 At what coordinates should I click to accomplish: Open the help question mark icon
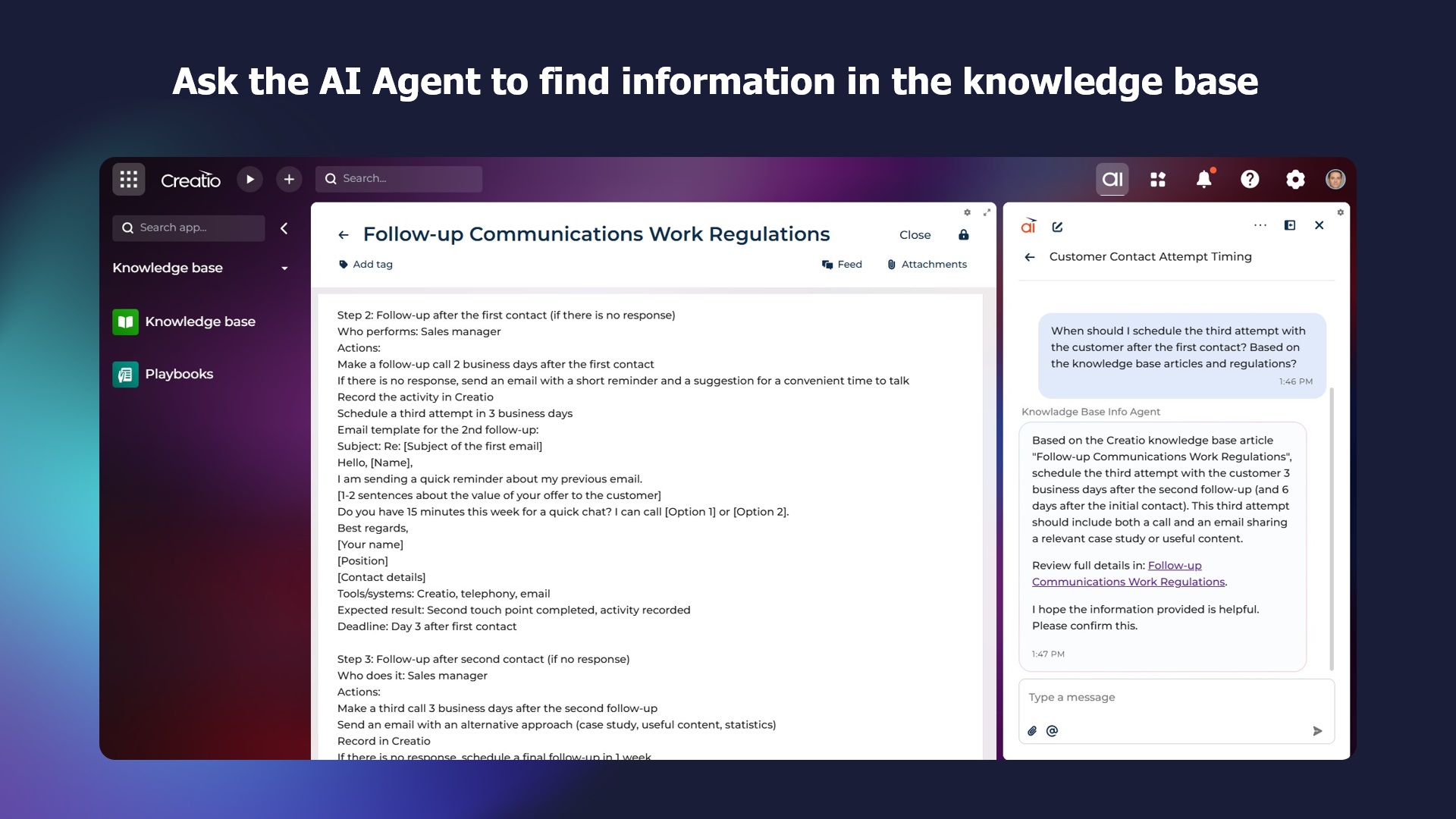(x=1249, y=180)
